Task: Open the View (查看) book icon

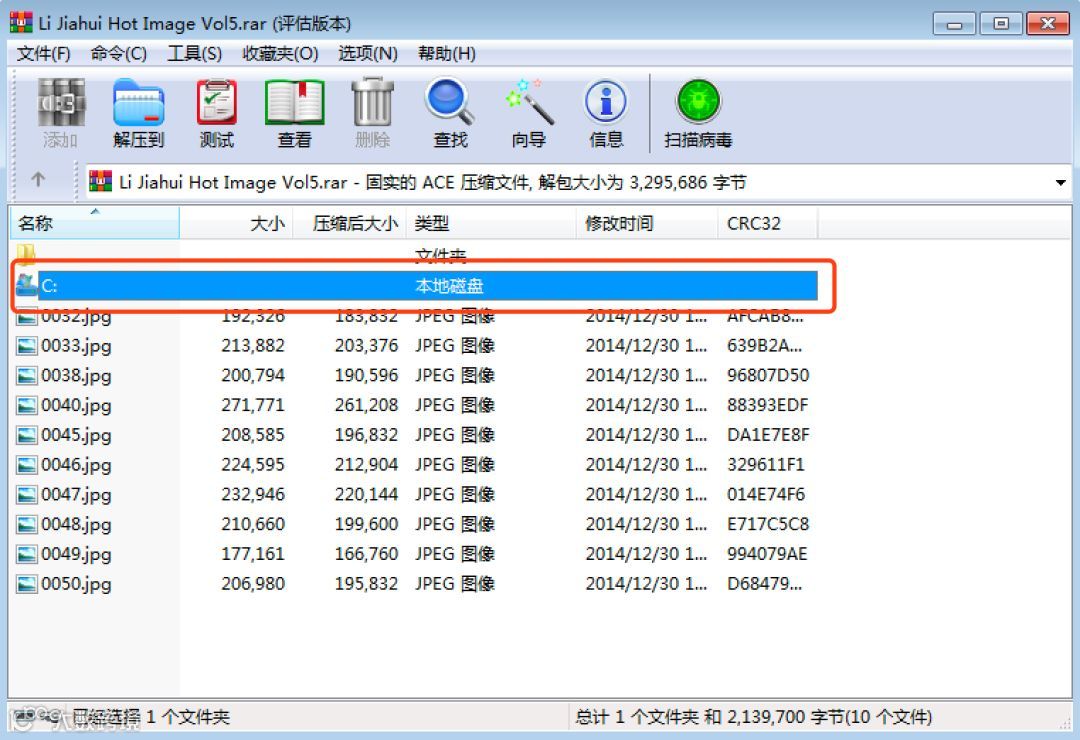Action: pos(294,103)
